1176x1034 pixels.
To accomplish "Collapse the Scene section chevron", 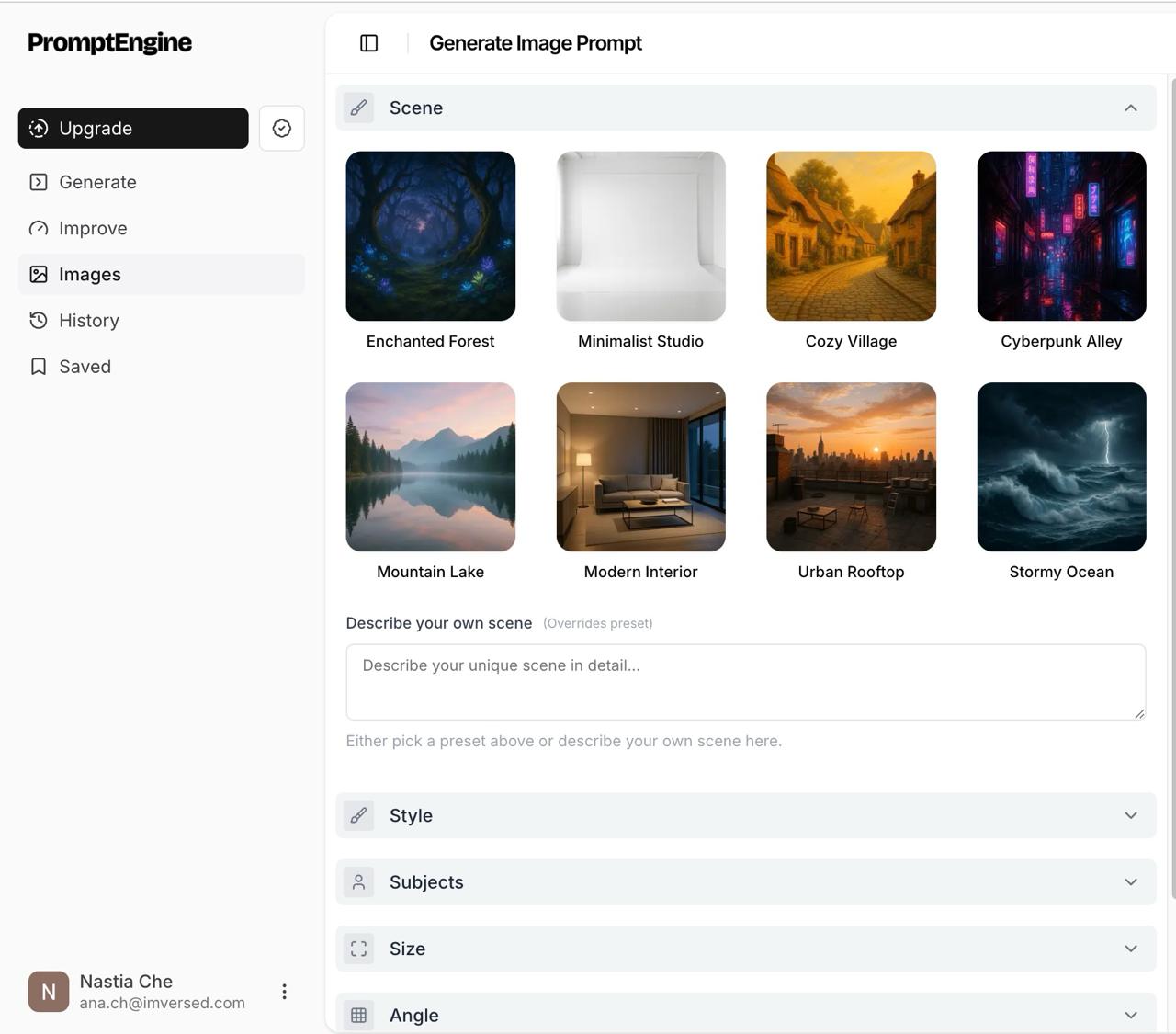I will [x=1130, y=108].
